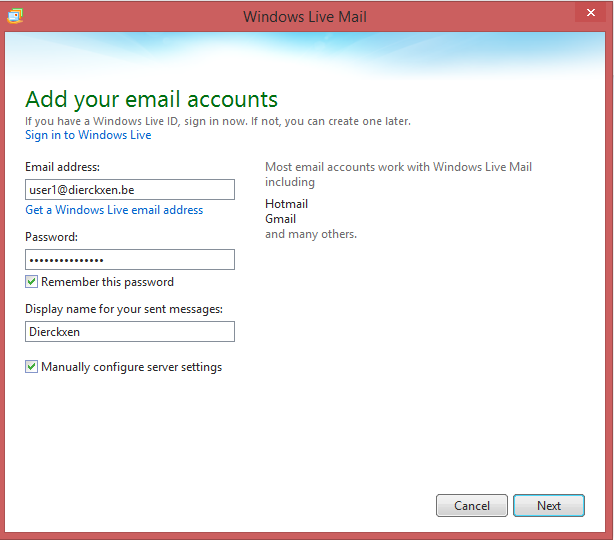Image resolution: width=614 pixels, height=540 pixels.
Task: Click into the Email address field
Action: [x=130, y=189]
